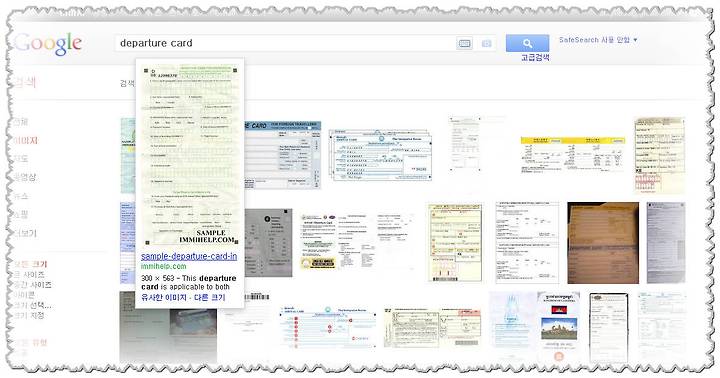
Task: Click the camera search-by-image icon
Action: click(x=486, y=44)
